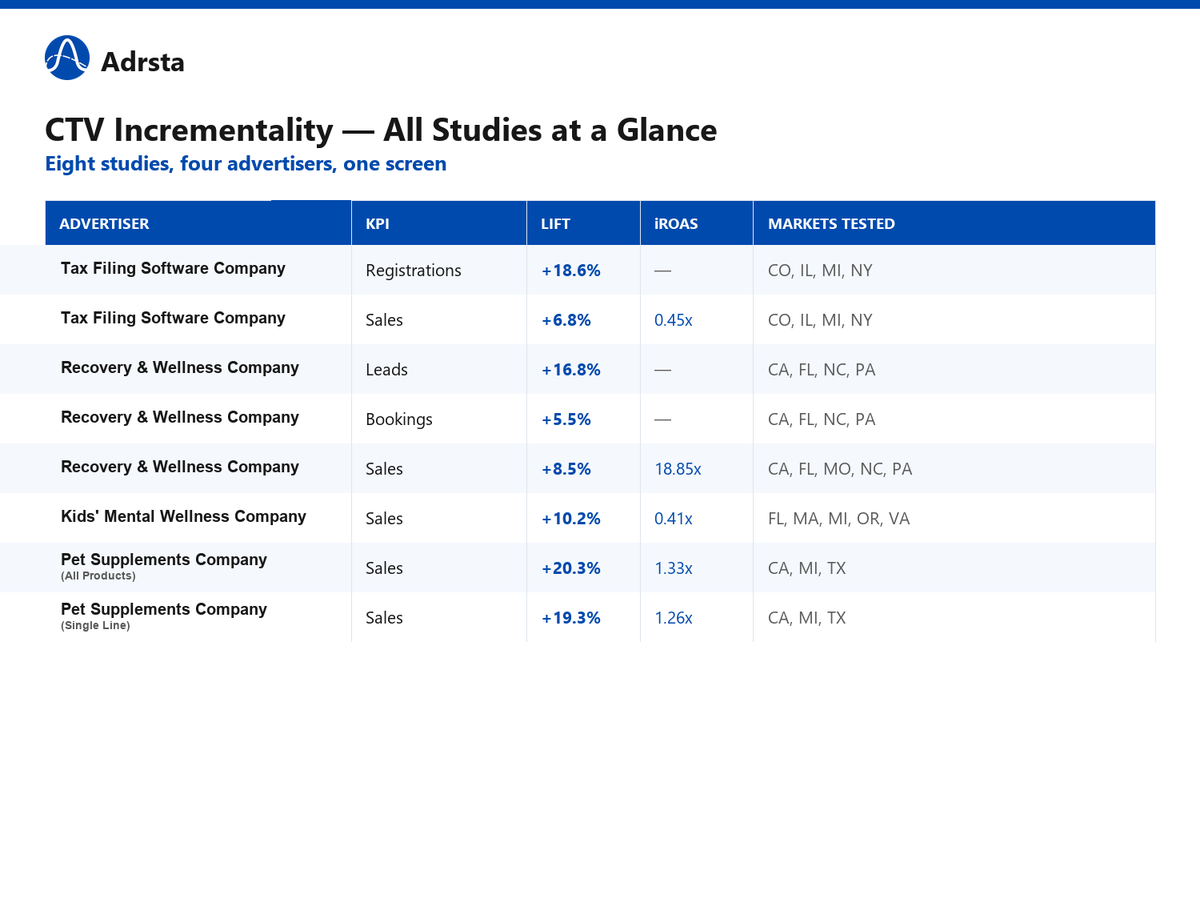Click the +18.6% lift value
This screenshot has height=900, width=1200.
click(x=571, y=270)
